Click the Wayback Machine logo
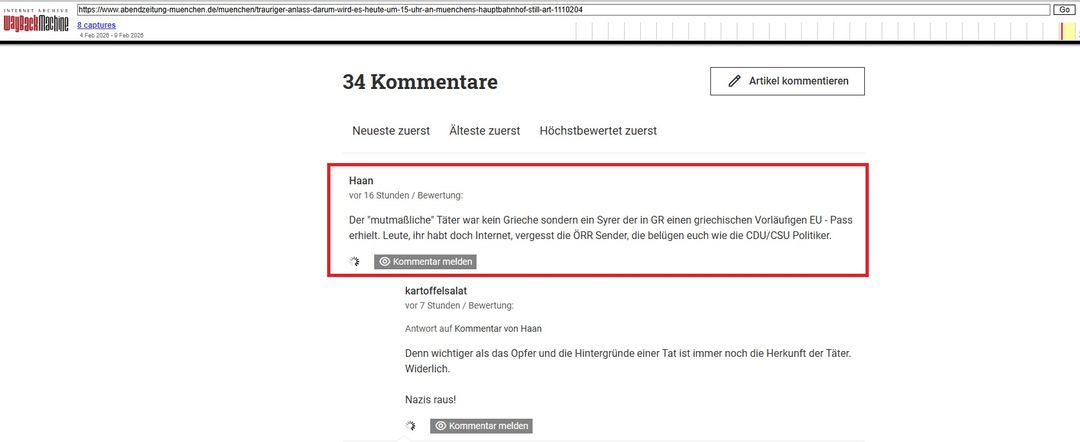 click(x=37, y=22)
